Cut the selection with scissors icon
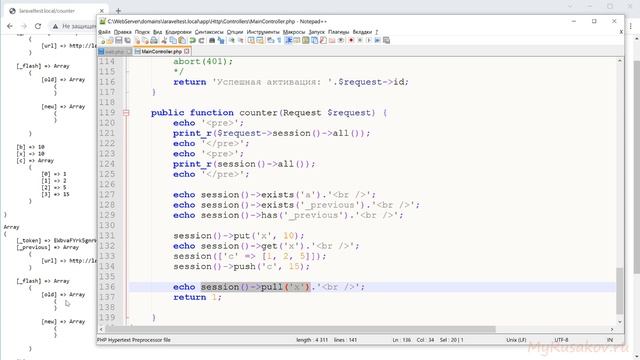 coord(164,40)
